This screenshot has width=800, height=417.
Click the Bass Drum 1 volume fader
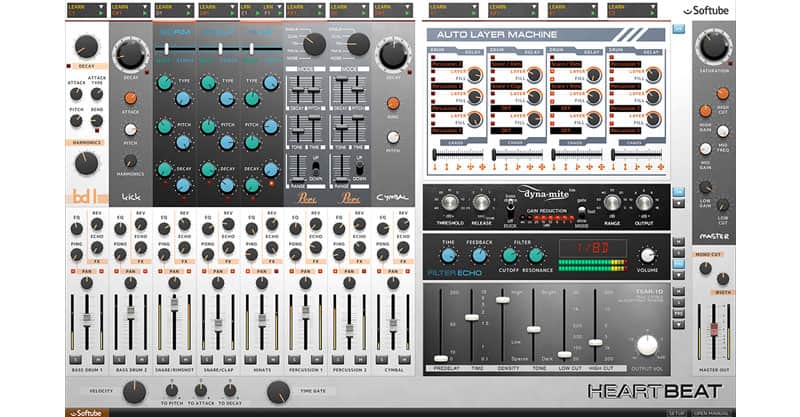point(86,318)
